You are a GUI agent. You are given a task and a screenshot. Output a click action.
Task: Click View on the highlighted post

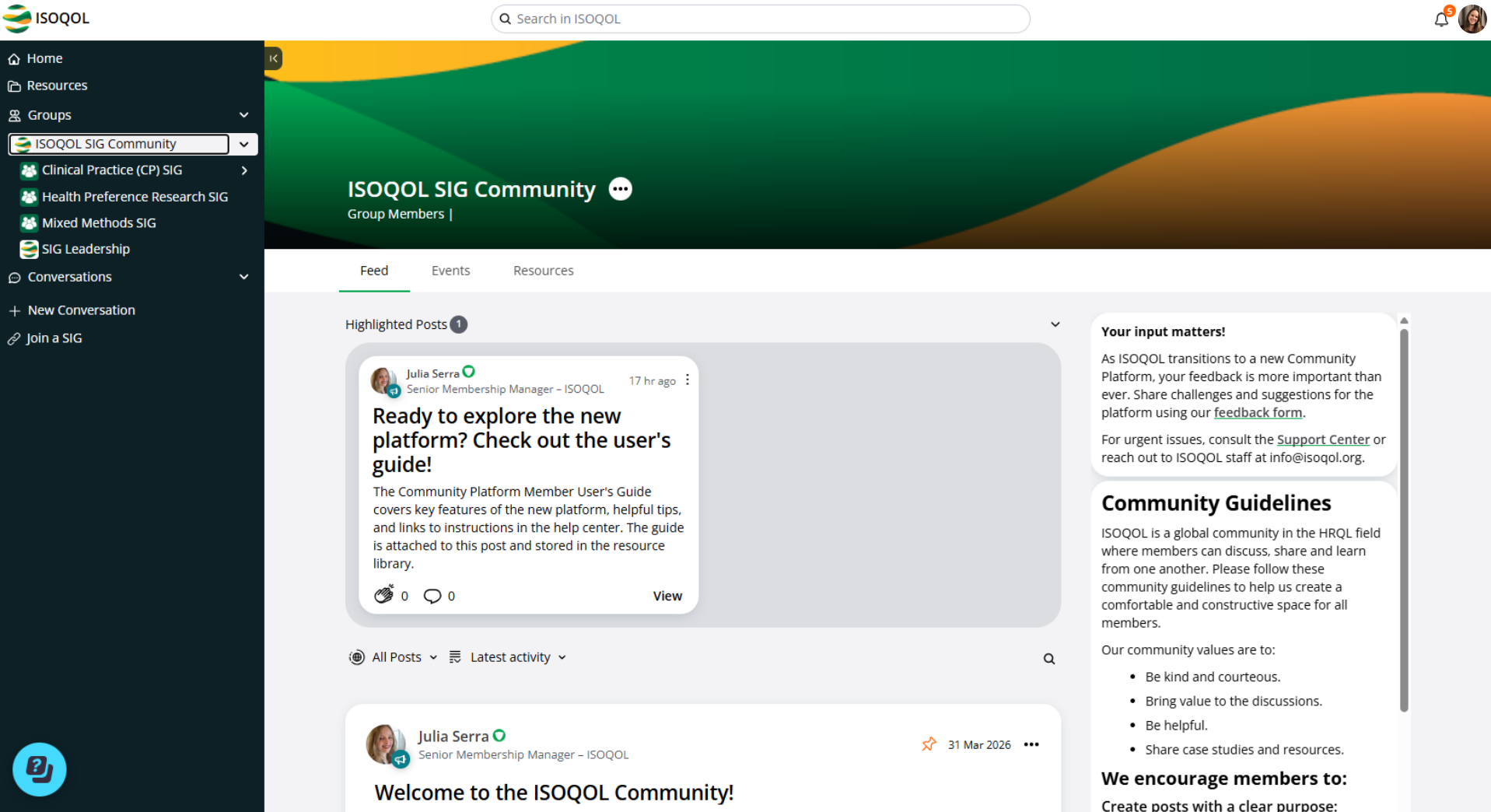pos(667,596)
